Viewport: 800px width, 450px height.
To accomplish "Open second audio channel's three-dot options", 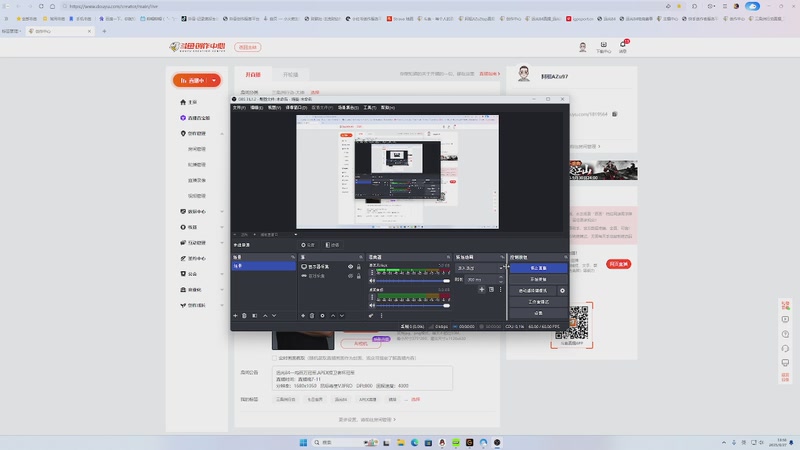I will pos(372,297).
